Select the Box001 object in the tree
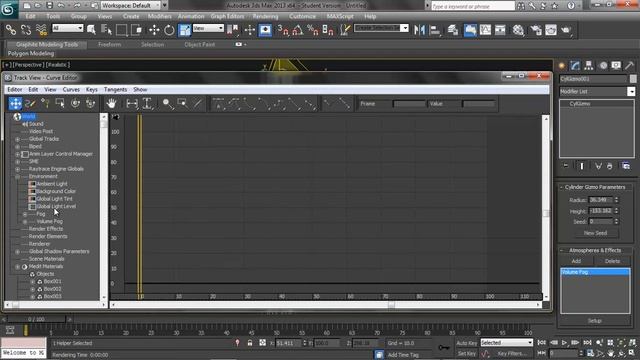Screen dimensions: 640x360 click(x=53, y=282)
